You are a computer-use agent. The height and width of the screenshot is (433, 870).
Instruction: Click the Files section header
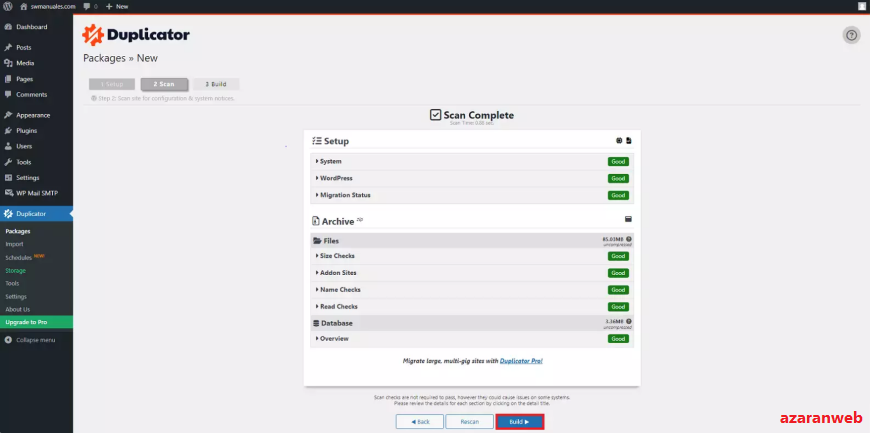[472, 240]
